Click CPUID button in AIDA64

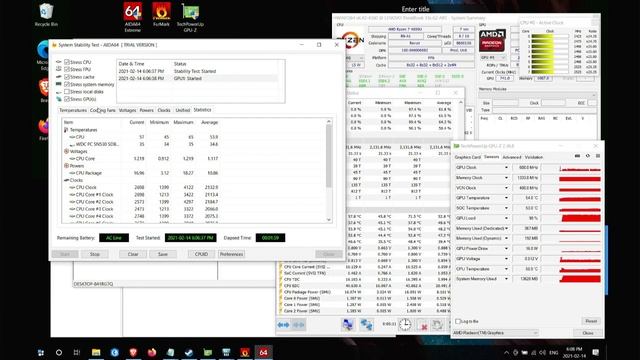pyautogui.click(x=202, y=254)
